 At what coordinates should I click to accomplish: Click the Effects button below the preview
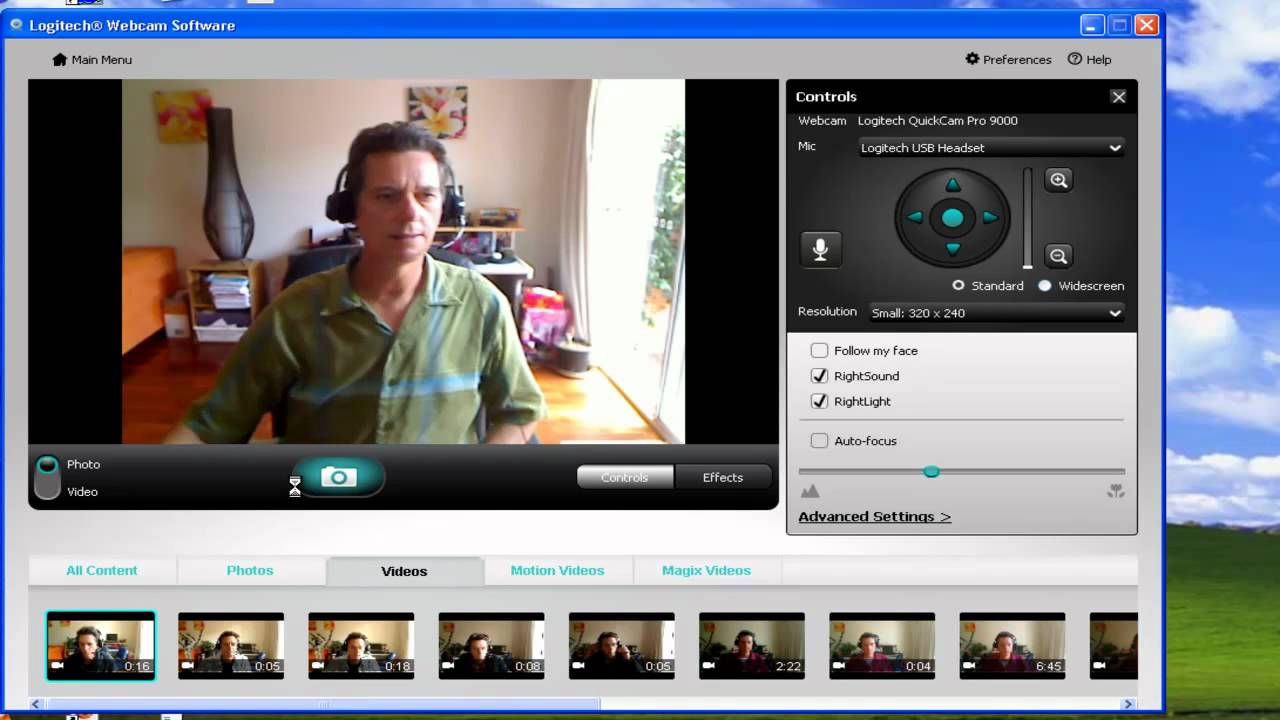coord(723,477)
